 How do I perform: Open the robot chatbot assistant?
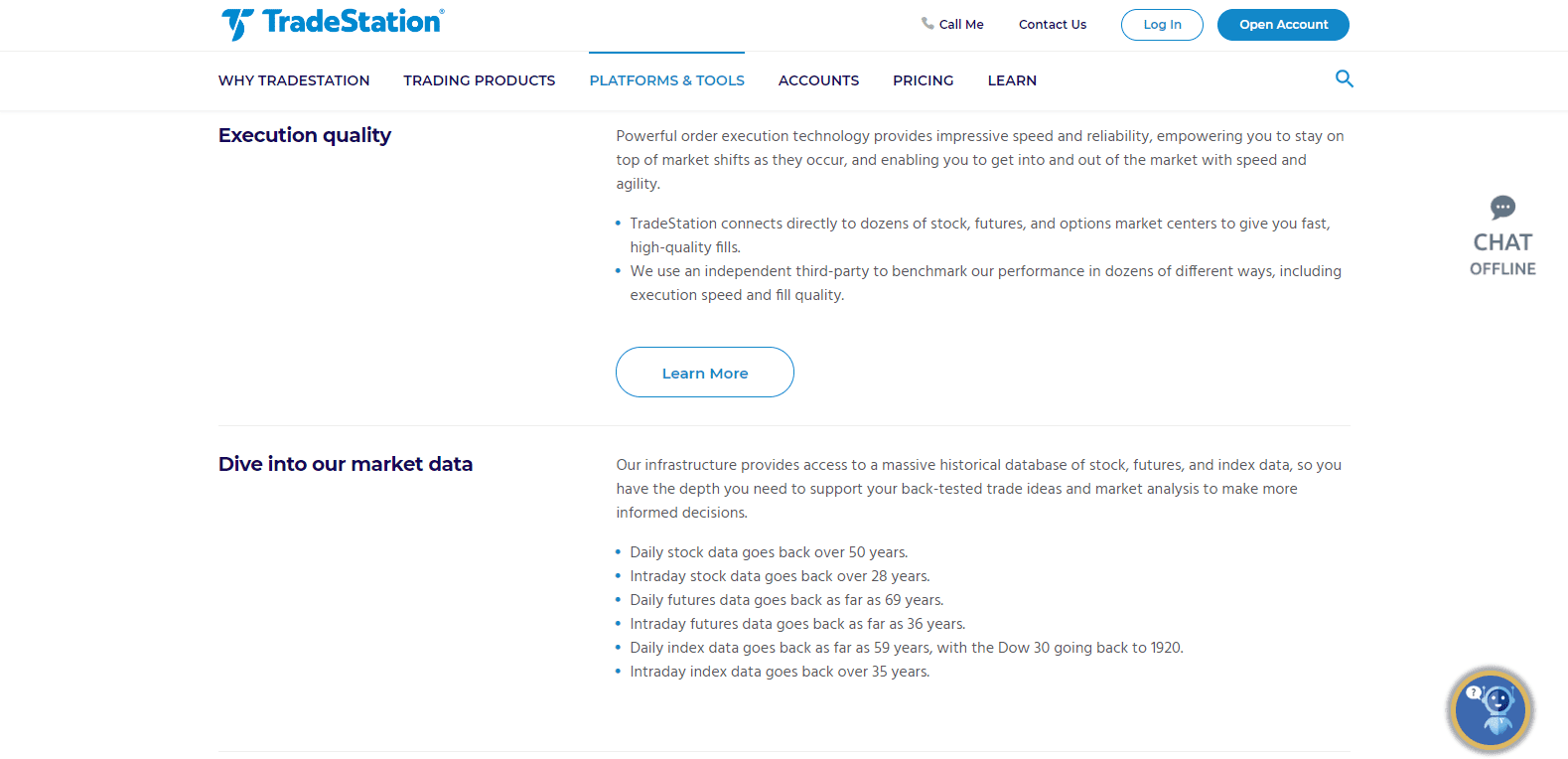1490,709
